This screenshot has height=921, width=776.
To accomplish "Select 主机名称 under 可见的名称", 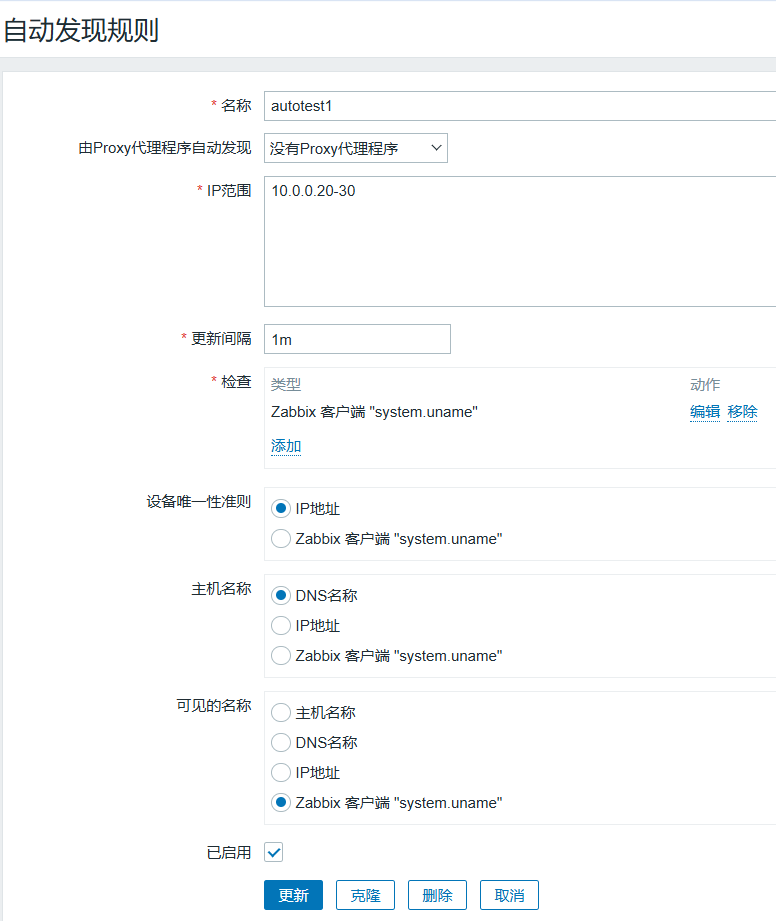I will click(281, 713).
